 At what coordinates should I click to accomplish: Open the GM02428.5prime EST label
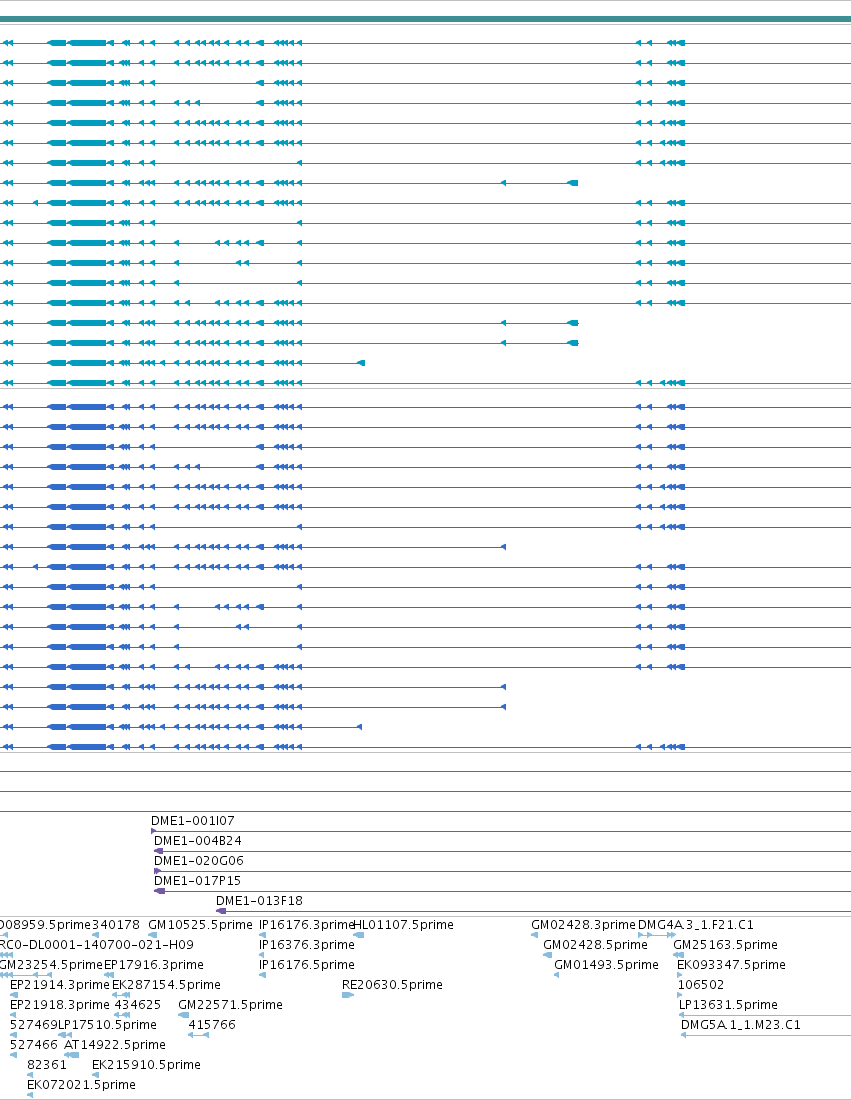click(595, 945)
